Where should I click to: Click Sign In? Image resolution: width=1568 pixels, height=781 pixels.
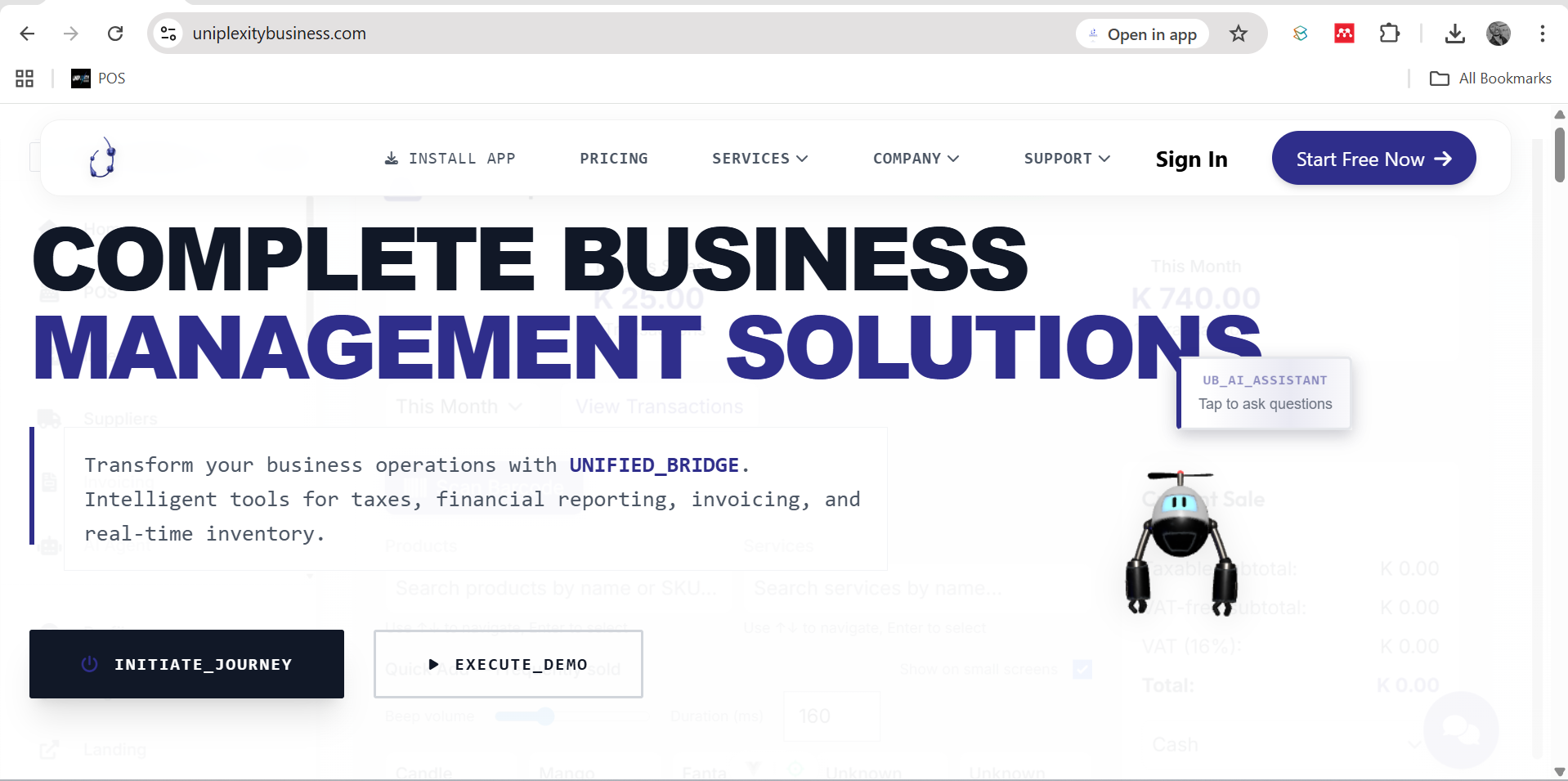1192,159
